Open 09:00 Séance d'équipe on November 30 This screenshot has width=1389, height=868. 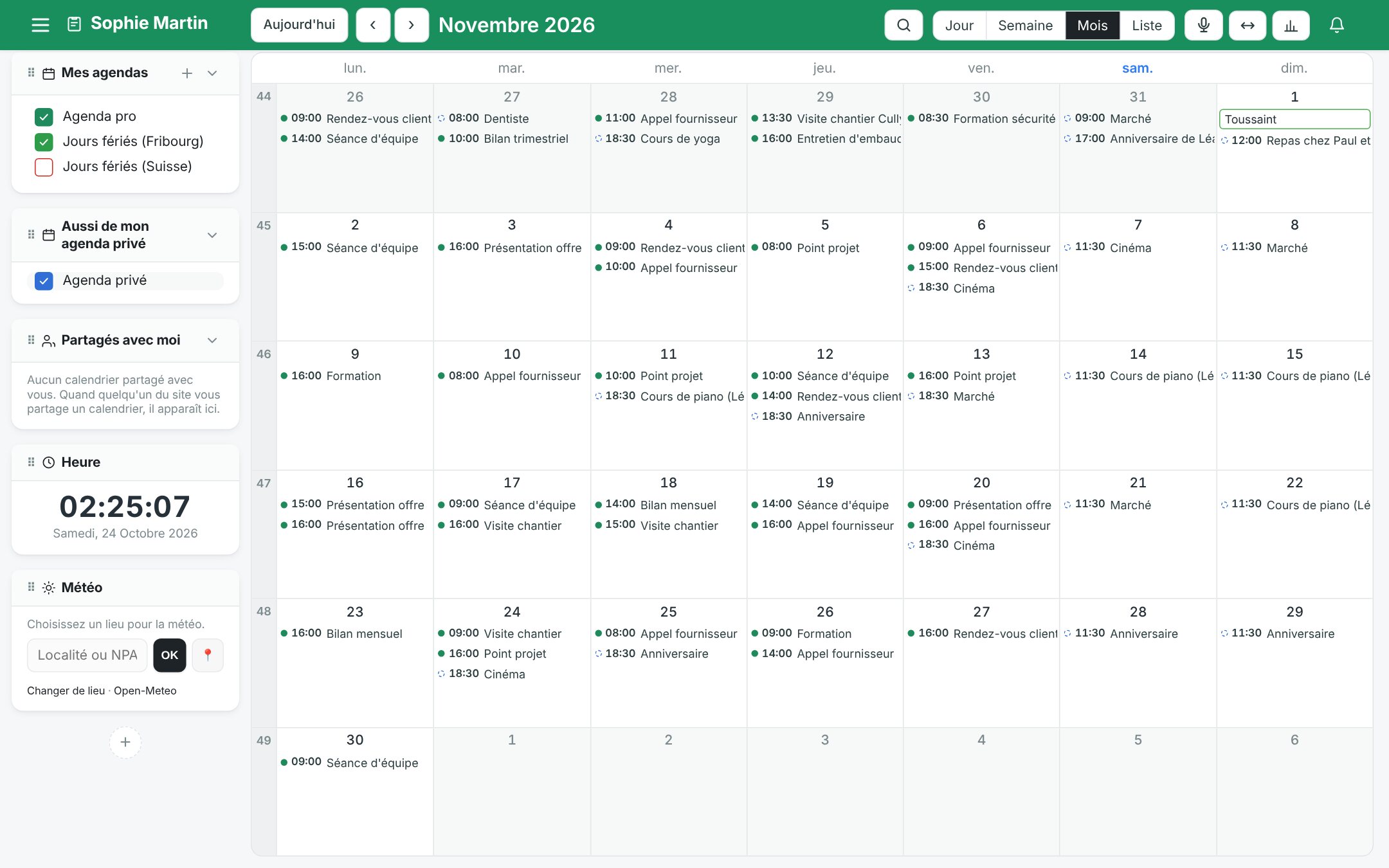(355, 762)
